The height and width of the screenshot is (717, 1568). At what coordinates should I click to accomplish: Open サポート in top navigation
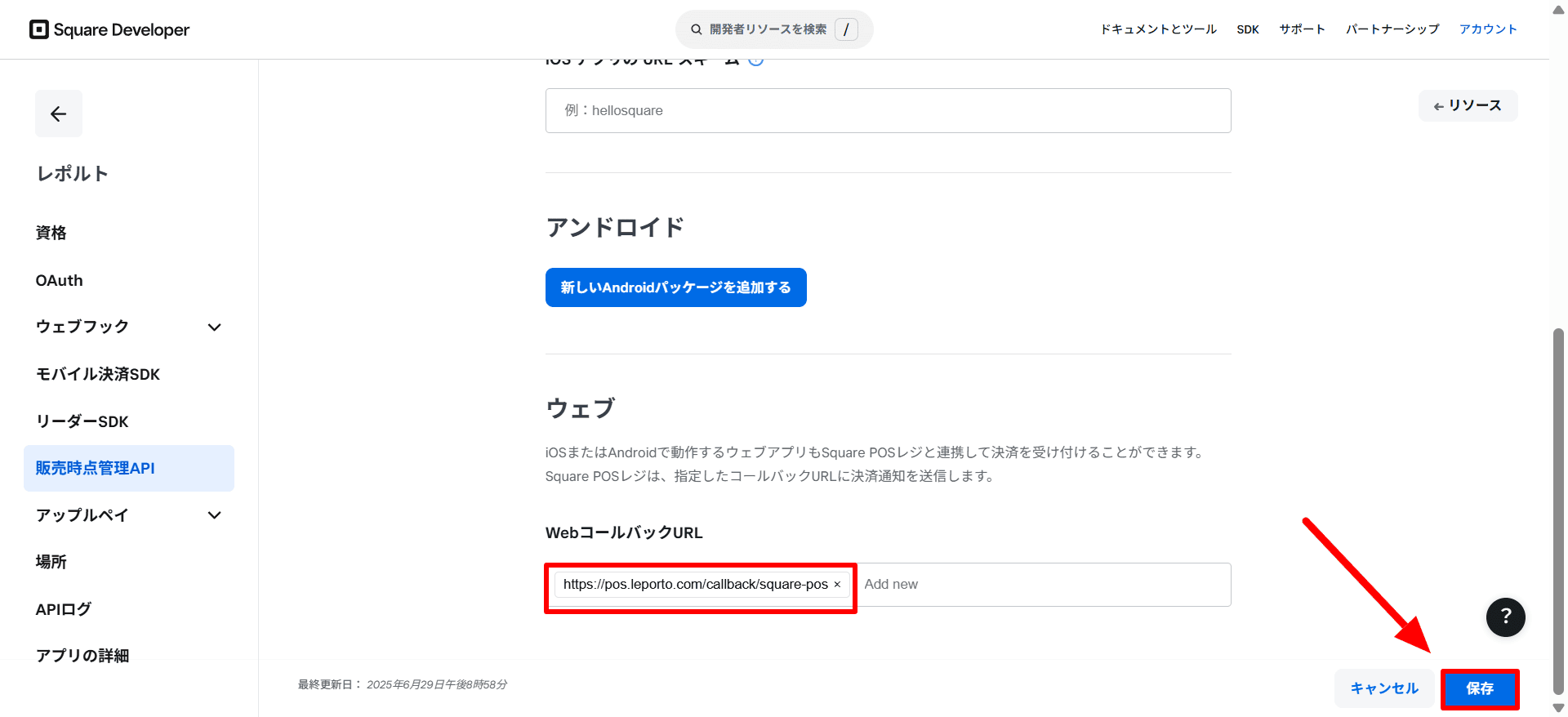[x=1302, y=29]
